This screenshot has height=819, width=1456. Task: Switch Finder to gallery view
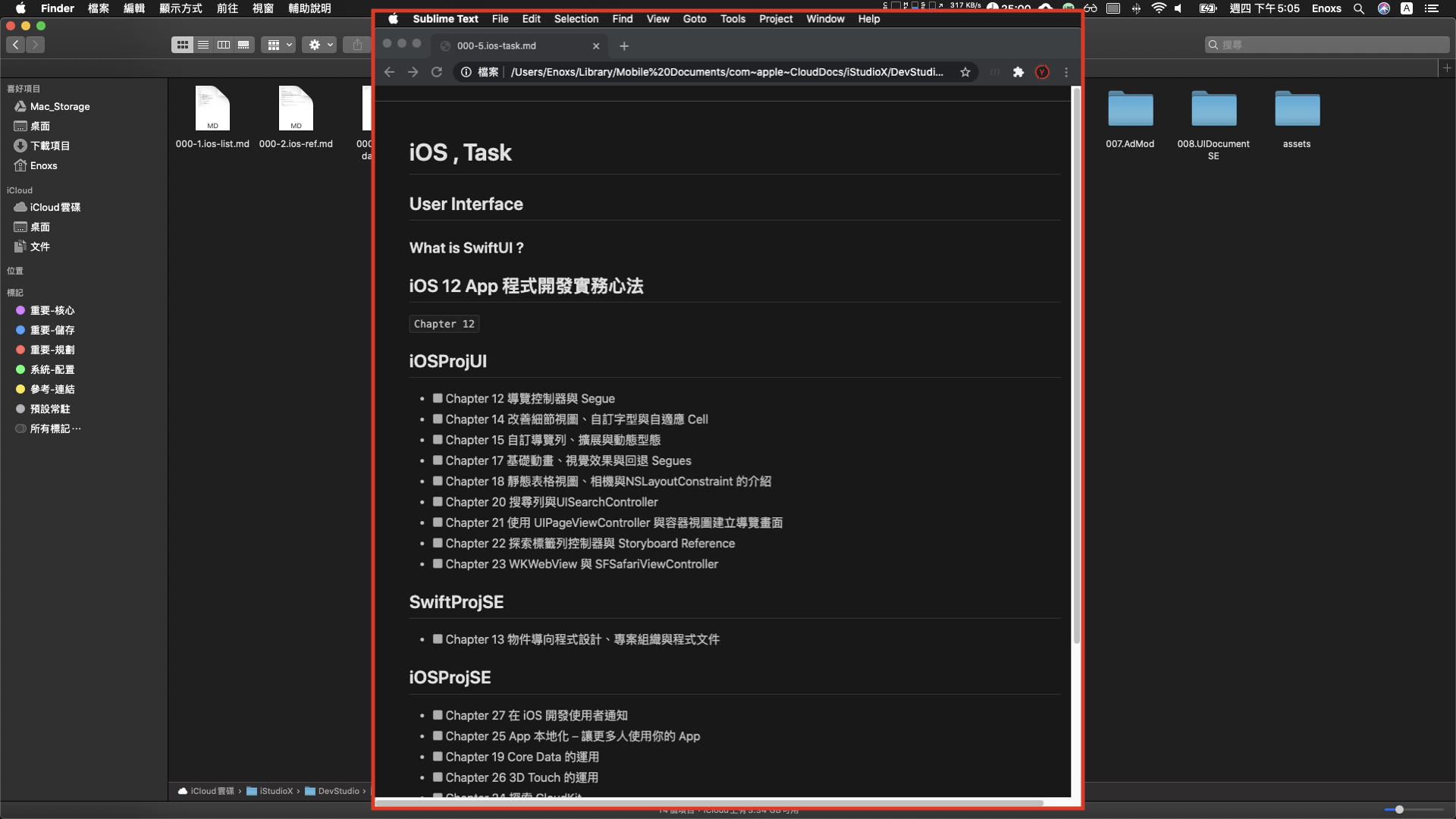coord(243,45)
